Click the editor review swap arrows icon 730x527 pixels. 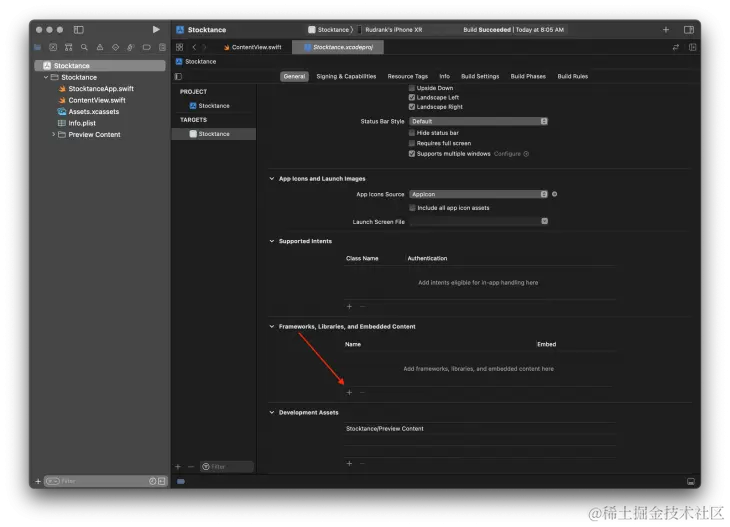676,47
